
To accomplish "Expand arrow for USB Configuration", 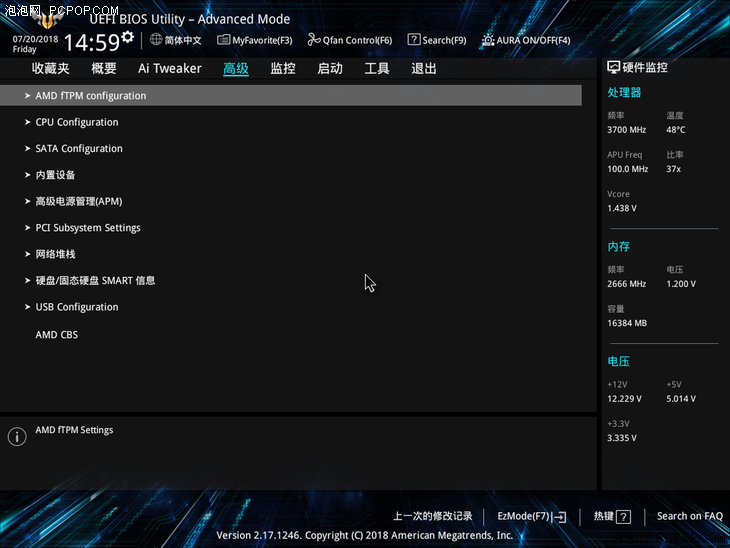I will coord(27,307).
